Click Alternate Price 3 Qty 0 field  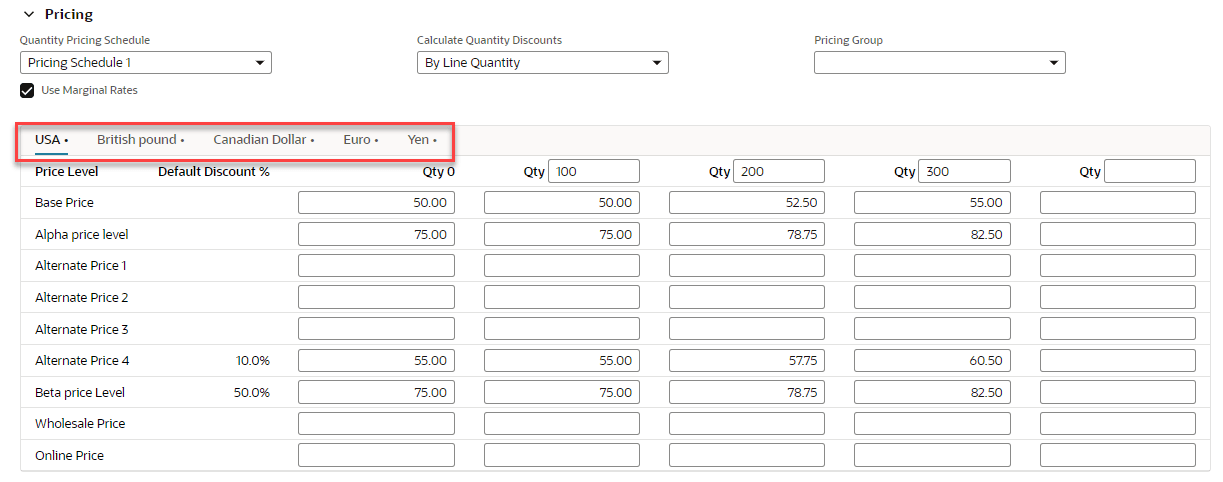click(376, 329)
